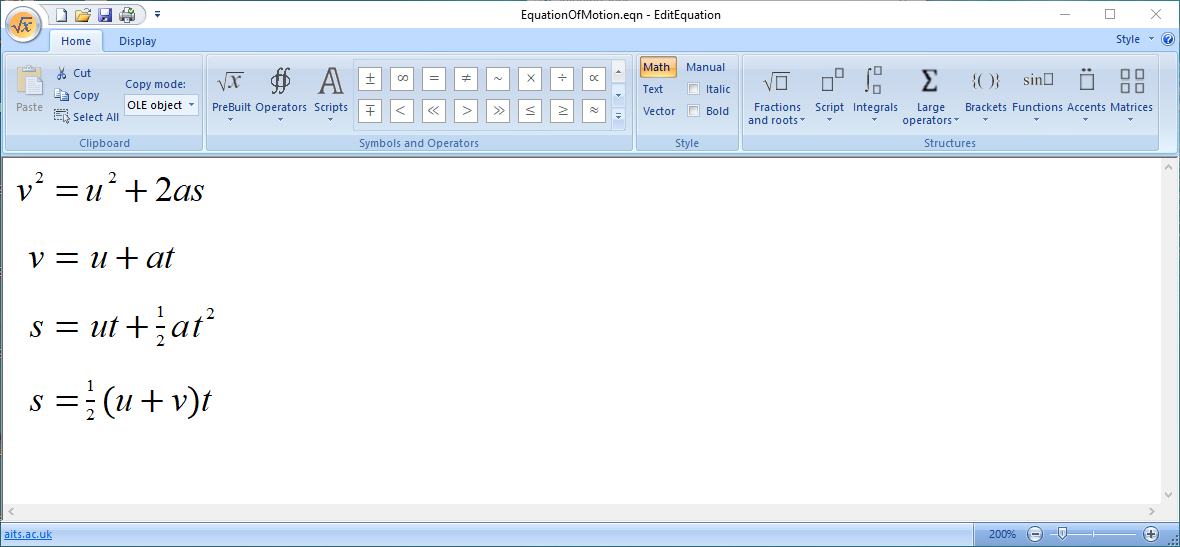Screen dimensions: 1180x547
Task: Enable the Bold checkbox
Action: [x=694, y=111]
